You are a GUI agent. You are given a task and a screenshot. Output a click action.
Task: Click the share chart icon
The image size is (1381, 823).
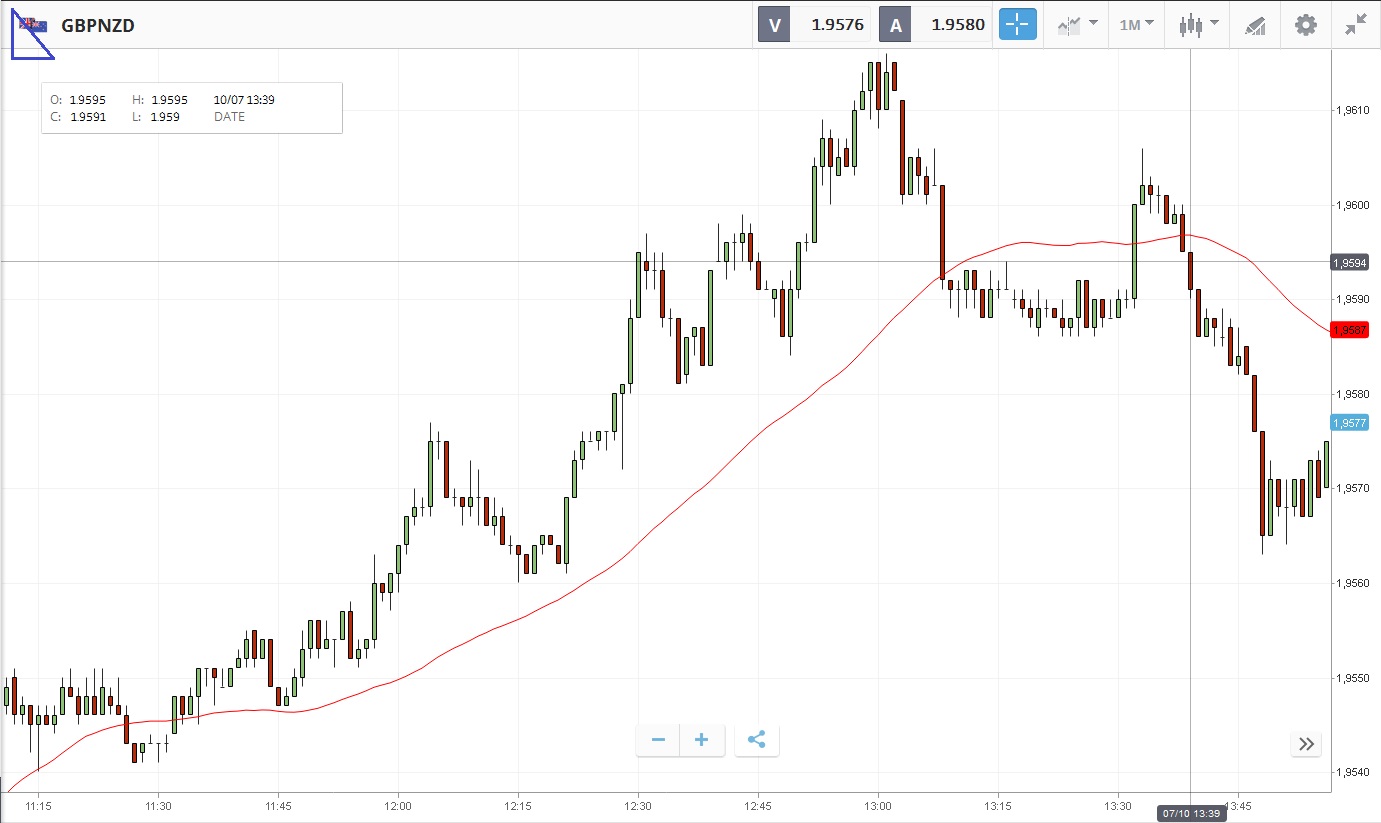757,740
